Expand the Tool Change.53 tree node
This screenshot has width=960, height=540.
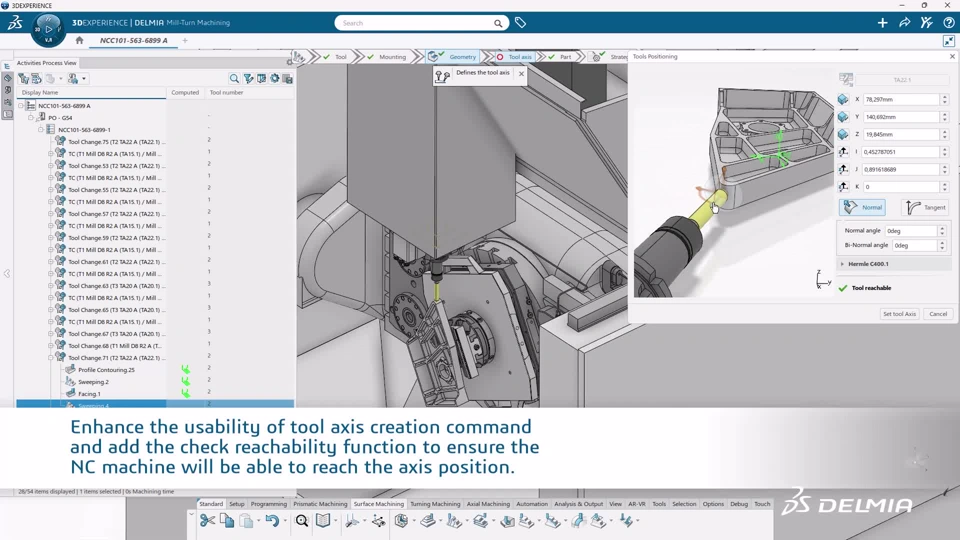(x=51, y=166)
